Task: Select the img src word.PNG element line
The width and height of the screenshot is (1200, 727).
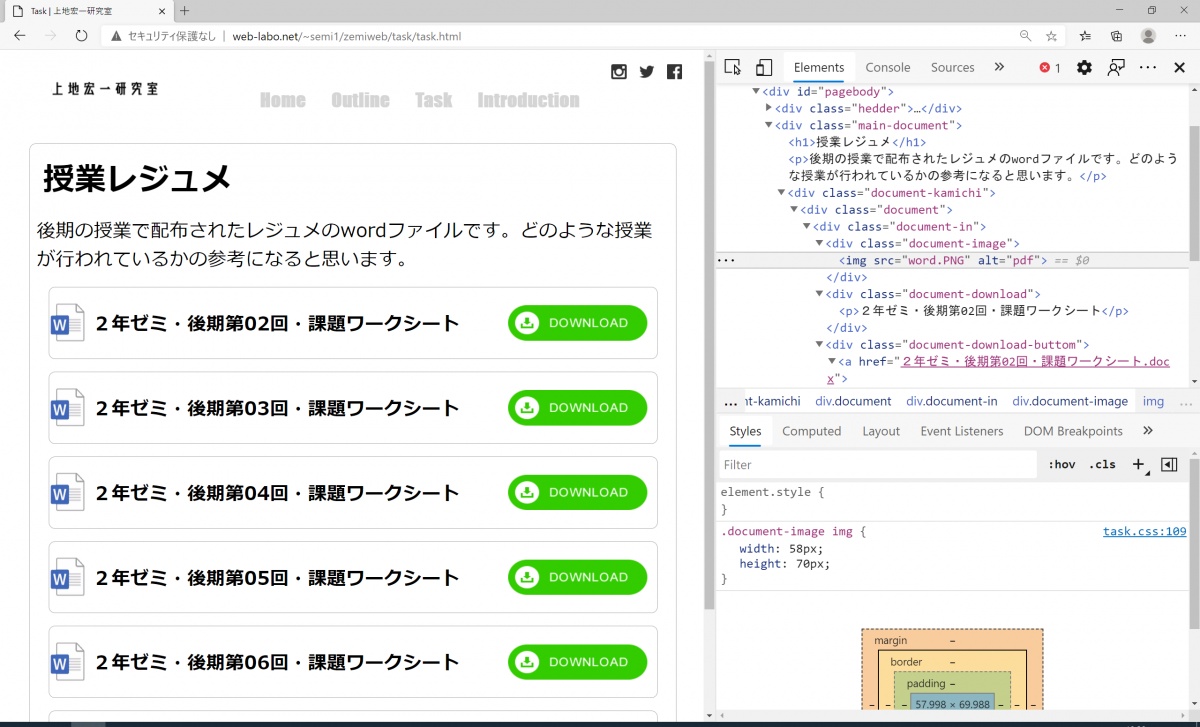Action: 941,260
